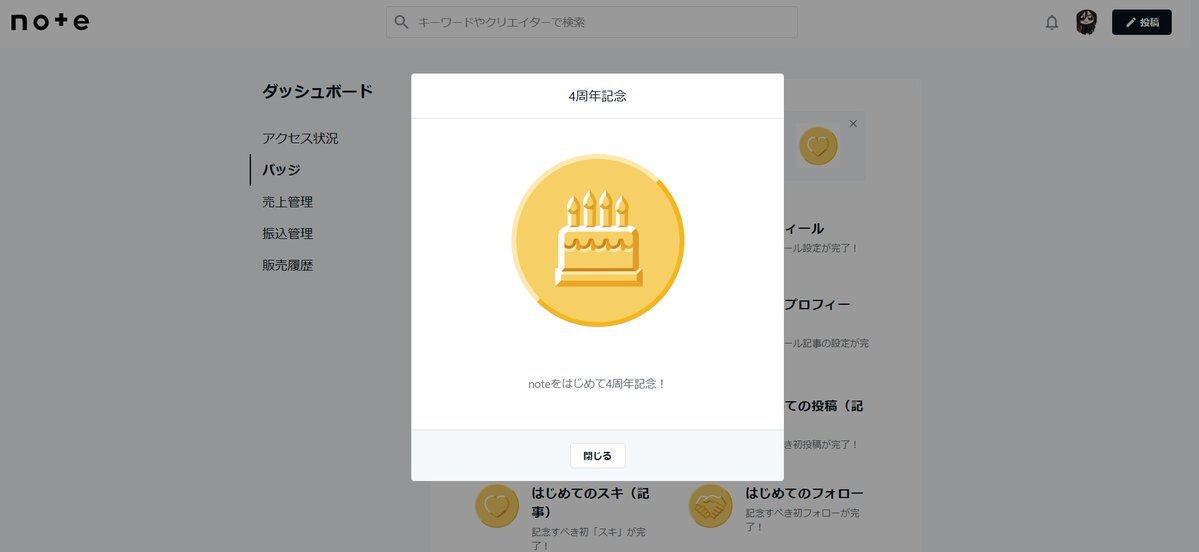Open the notifications bell
The height and width of the screenshot is (552, 1199).
tap(1052, 23)
